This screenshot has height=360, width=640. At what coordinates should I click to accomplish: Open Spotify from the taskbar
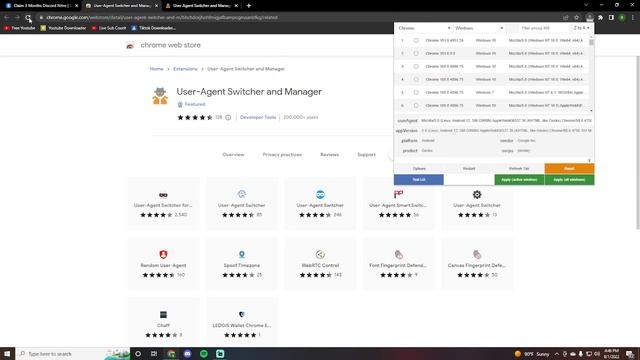point(204,354)
